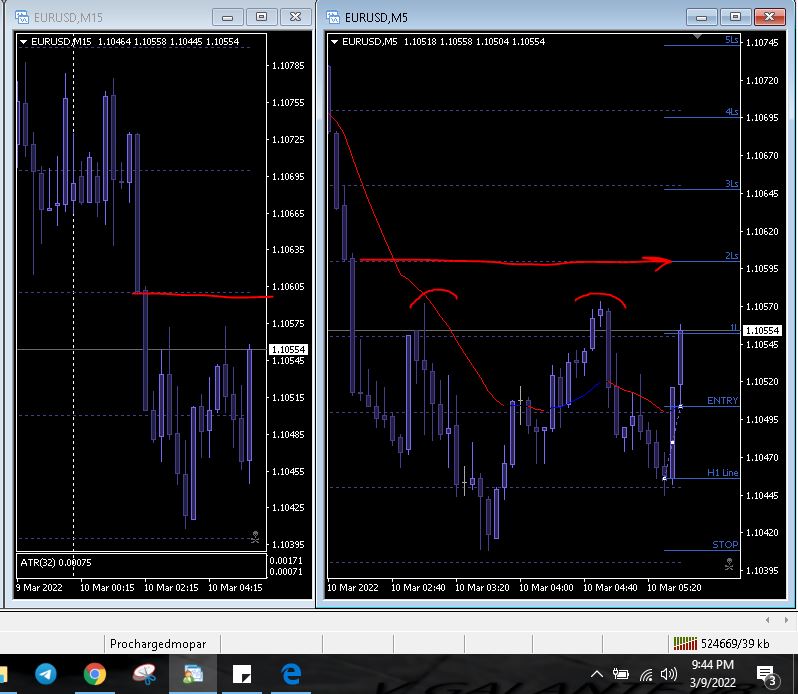Image resolution: width=798 pixels, height=694 pixels.
Task: Open Telegram from the taskbar
Action: coord(46,674)
